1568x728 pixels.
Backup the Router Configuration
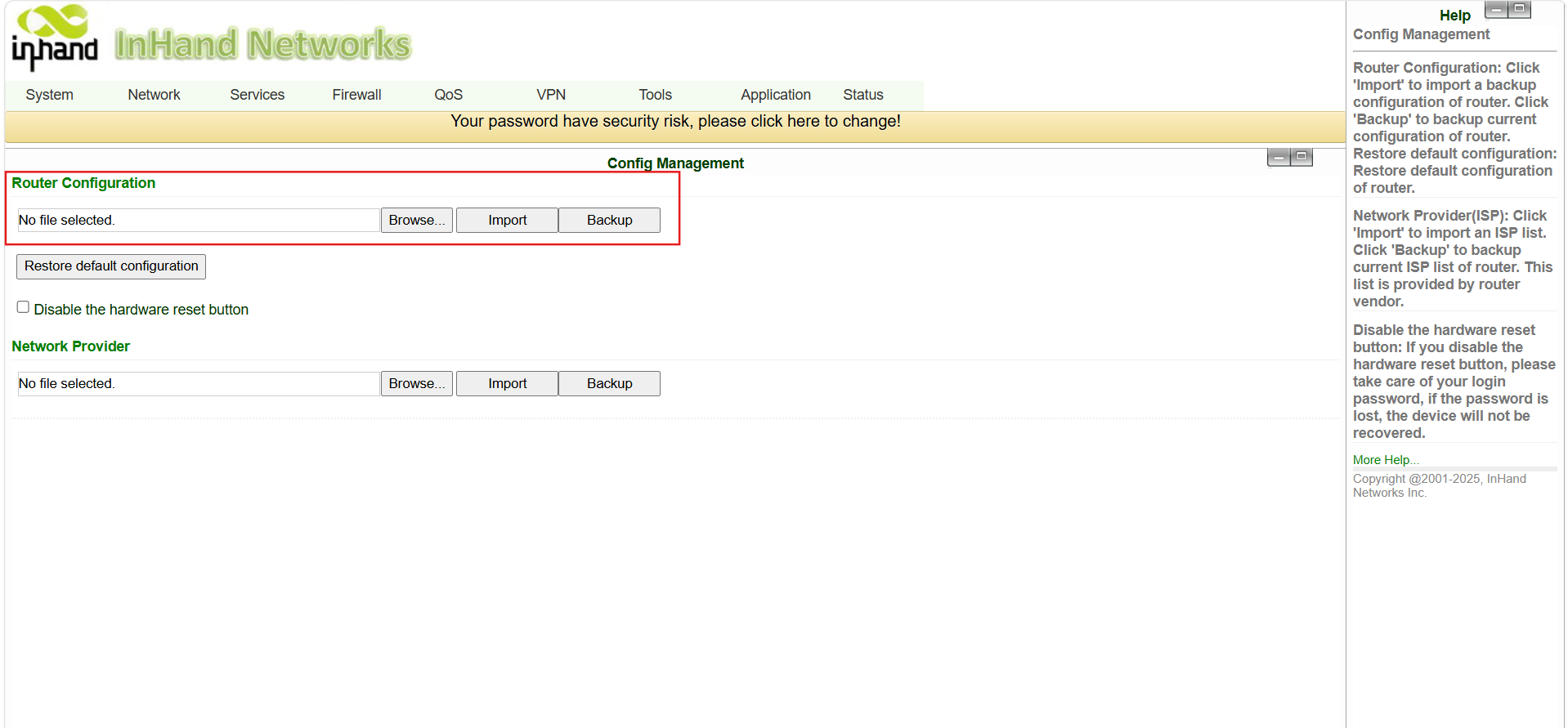pyautogui.click(x=609, y=220)
